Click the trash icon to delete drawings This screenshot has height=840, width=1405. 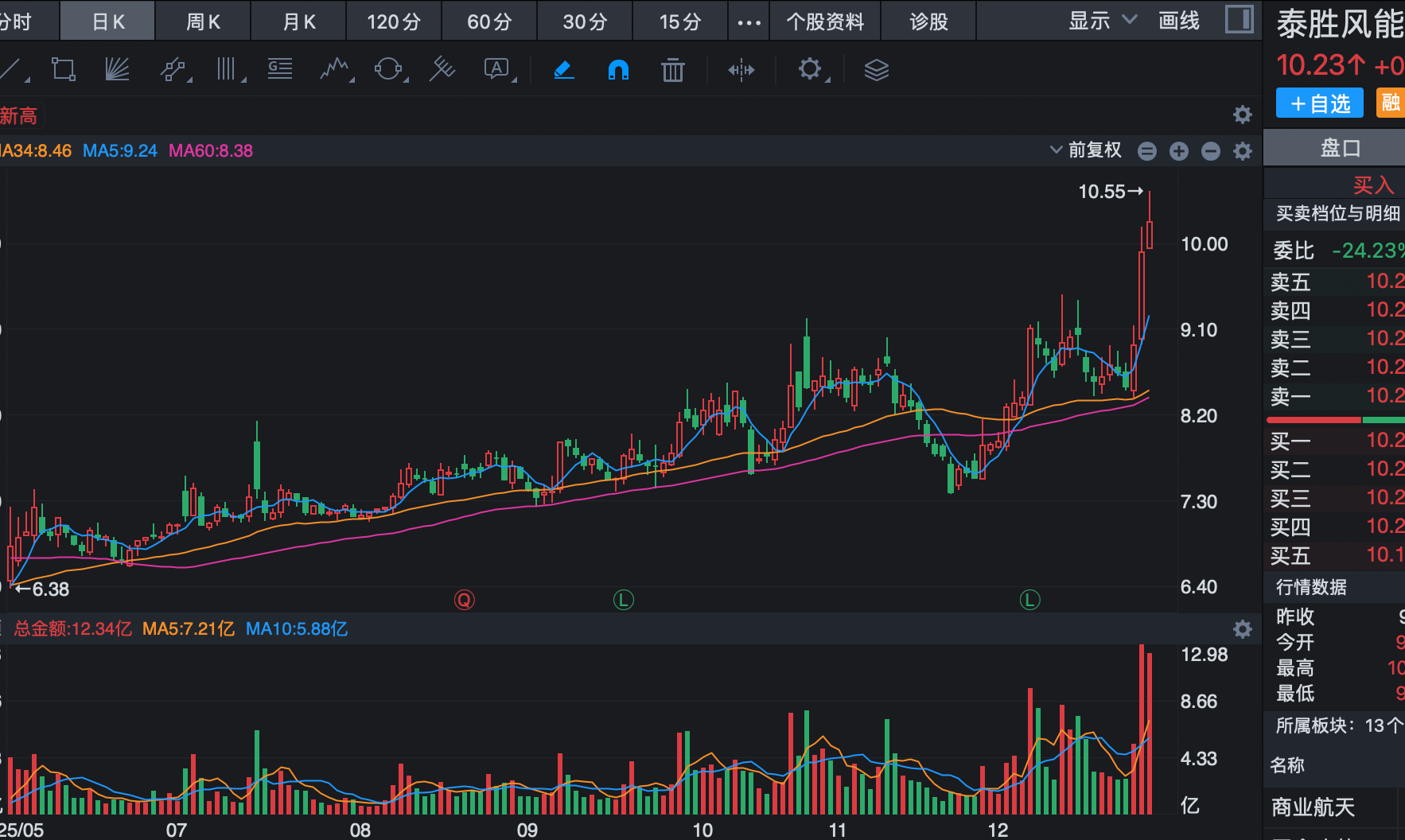coord(672,70)
